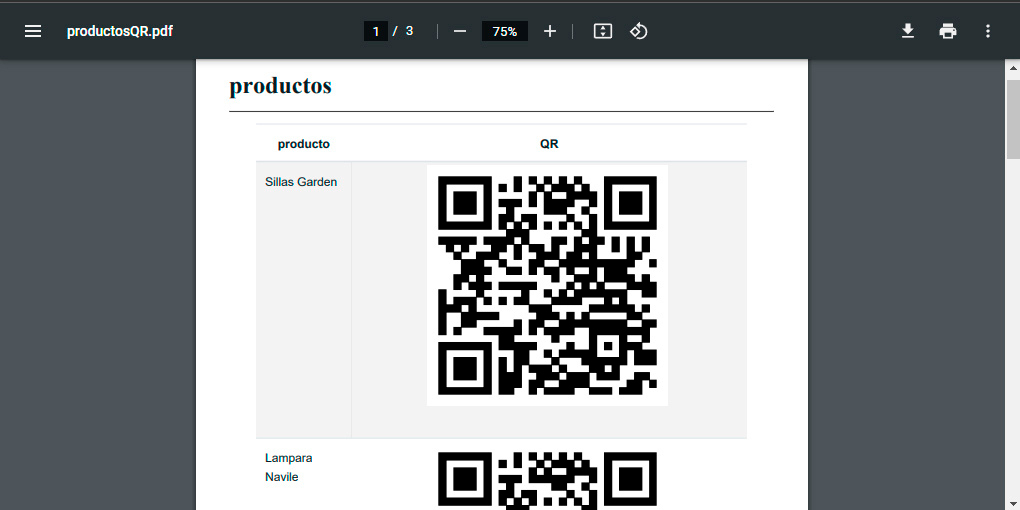Screen dimensions: 1020x510
Task: Click the vertical scrollbar thumb
Action: [x=1013, y=119]
